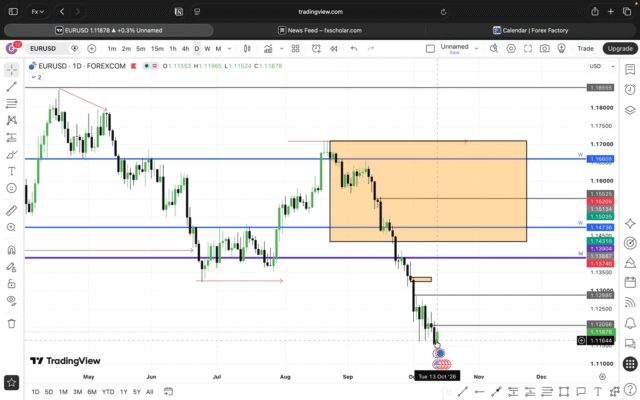Viewport: 640px width, 400px height.
Task: Toggle hide all drawings
Action: tap(11, 300)
